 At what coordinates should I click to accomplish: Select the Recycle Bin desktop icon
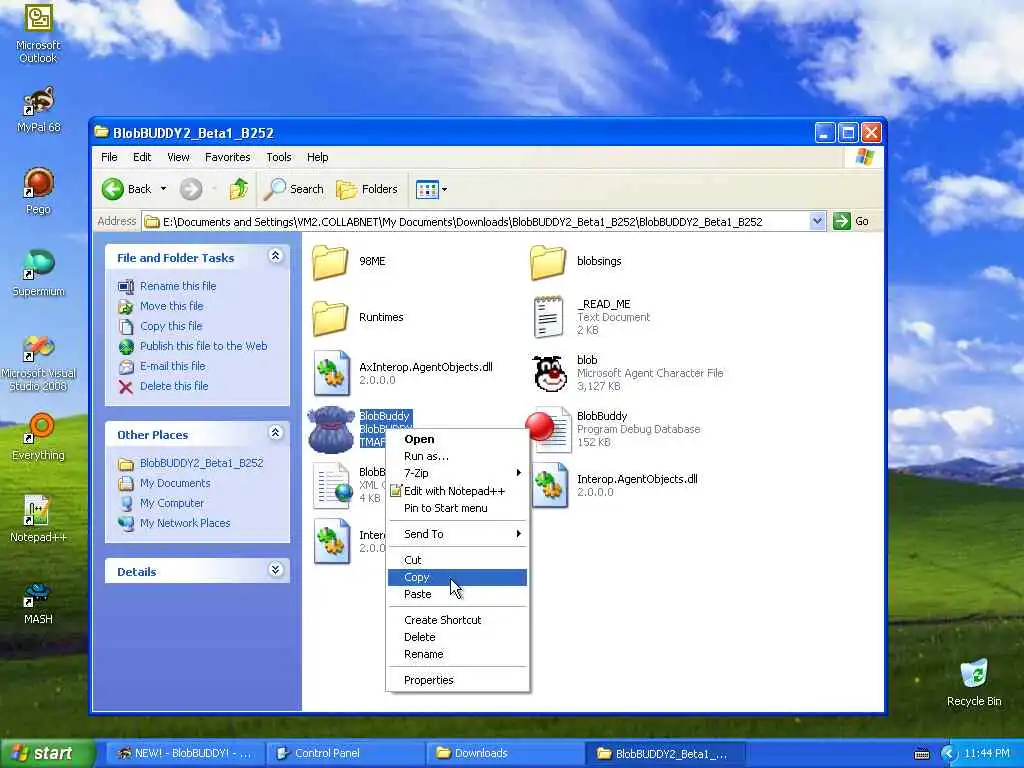(x=974, y=682)
